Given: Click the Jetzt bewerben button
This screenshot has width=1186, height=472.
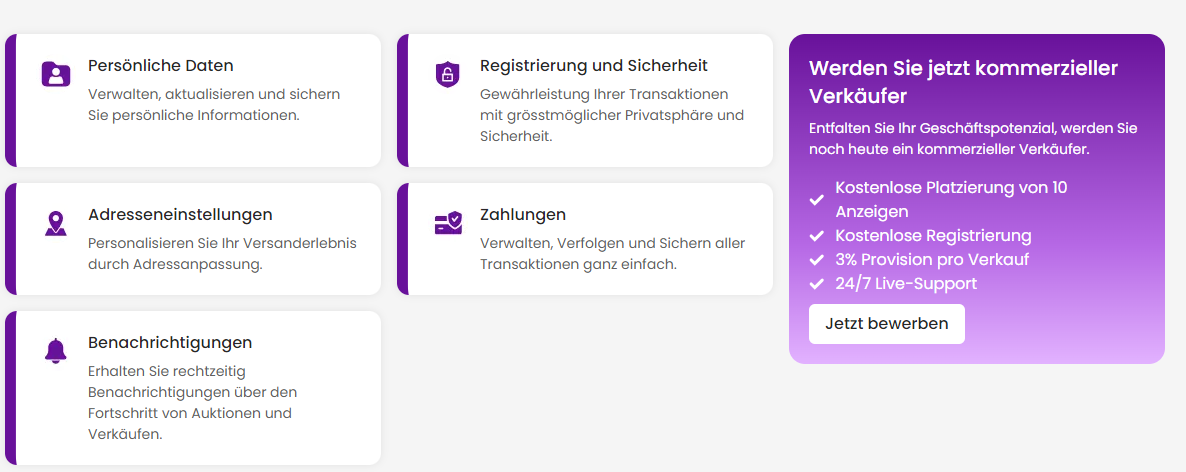Looking at the screenshot, I should pos(886,324).
